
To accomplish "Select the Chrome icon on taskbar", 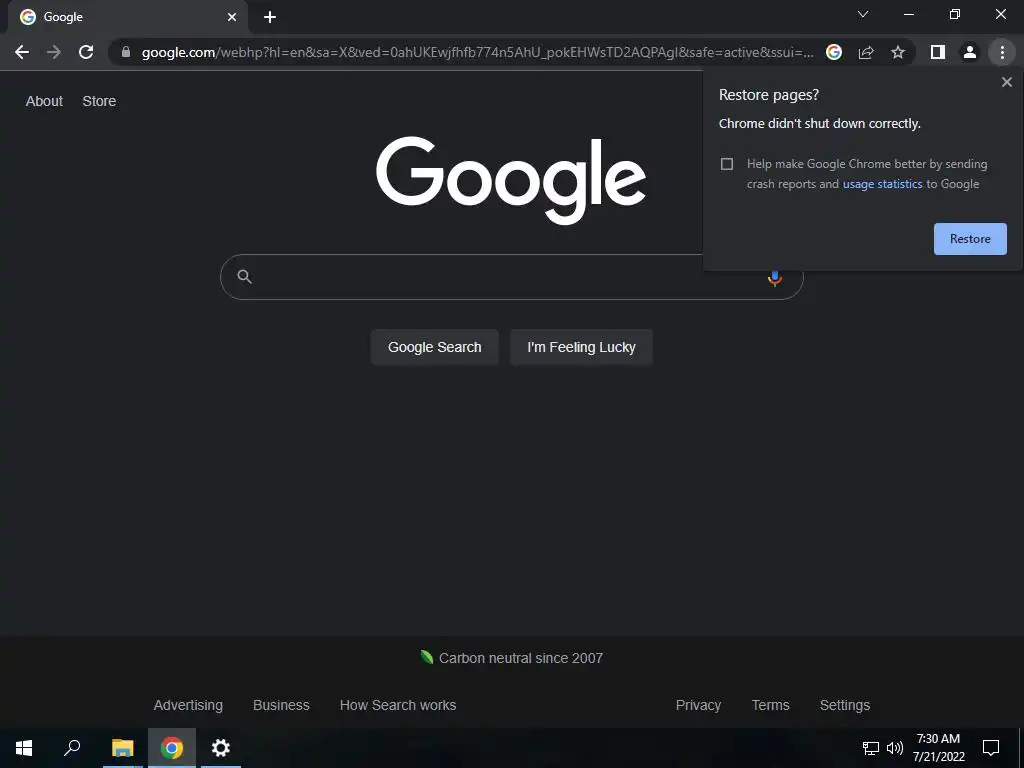I will point(172,748).
